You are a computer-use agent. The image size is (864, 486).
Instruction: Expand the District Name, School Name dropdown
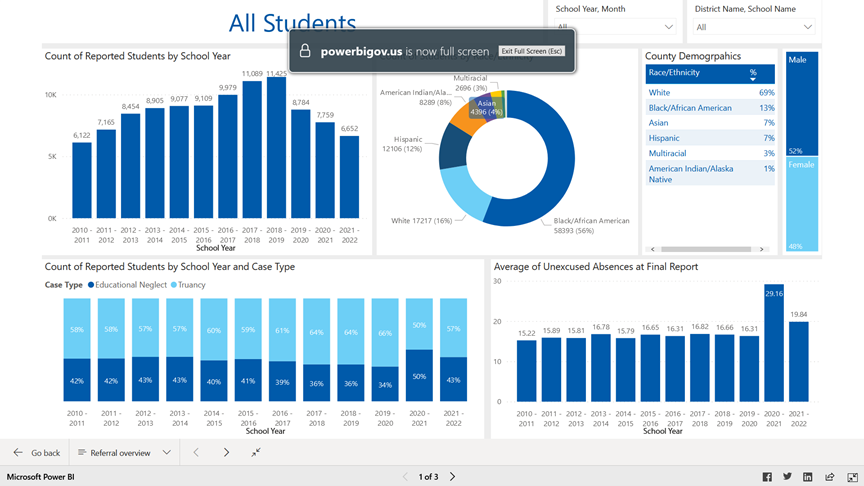(754, 27)
